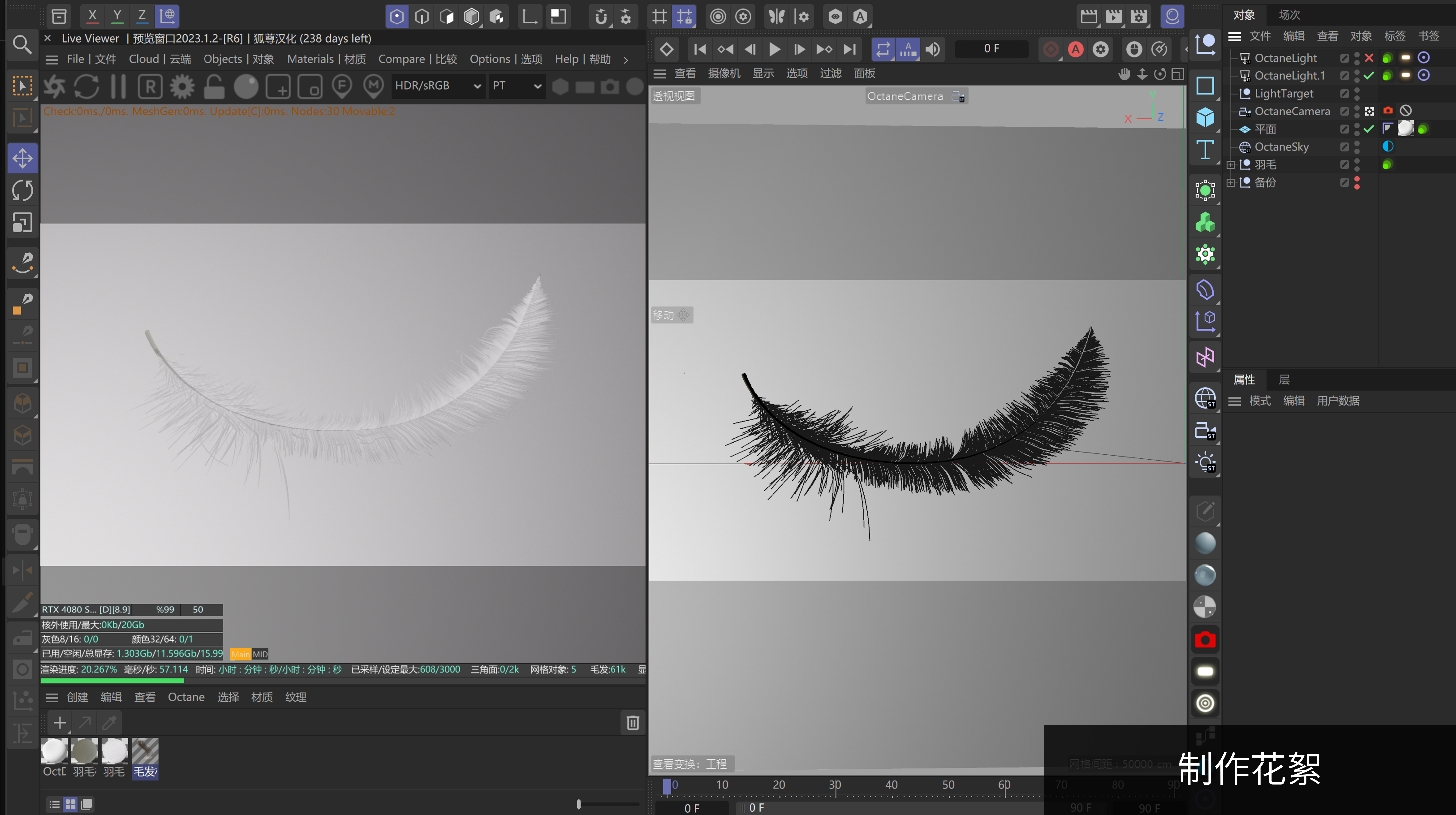The image size is (1456, 815).
Task: Open attributes panel hamburger menu
Action: (1234, 401)
